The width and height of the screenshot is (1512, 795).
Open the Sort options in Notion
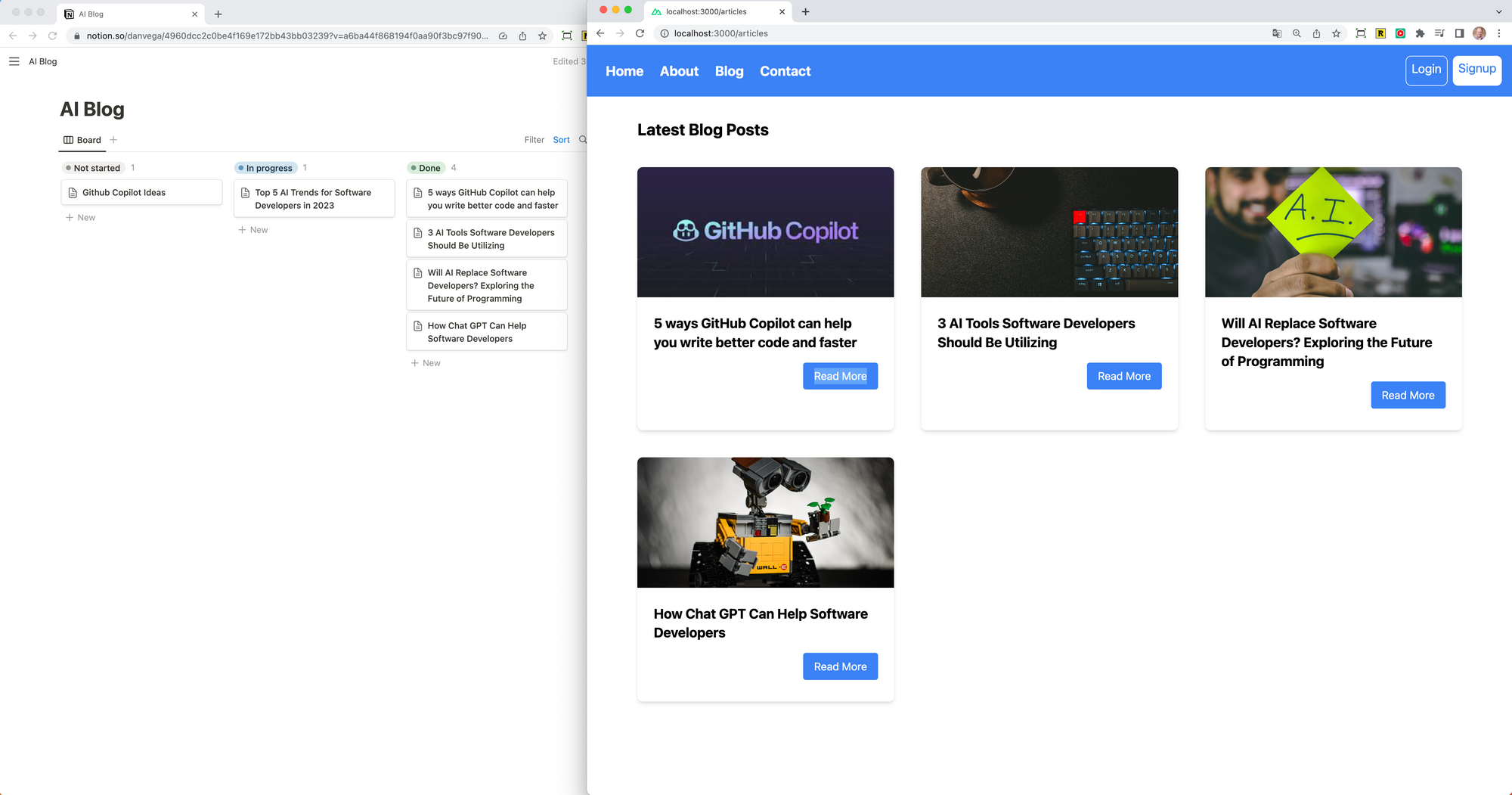(561, 140)
